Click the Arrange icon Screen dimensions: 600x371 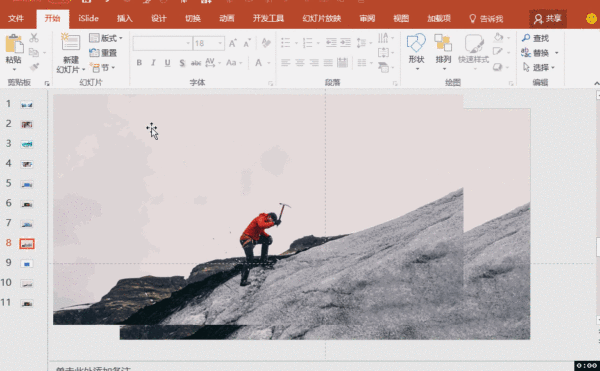click(x=443, y=42)
